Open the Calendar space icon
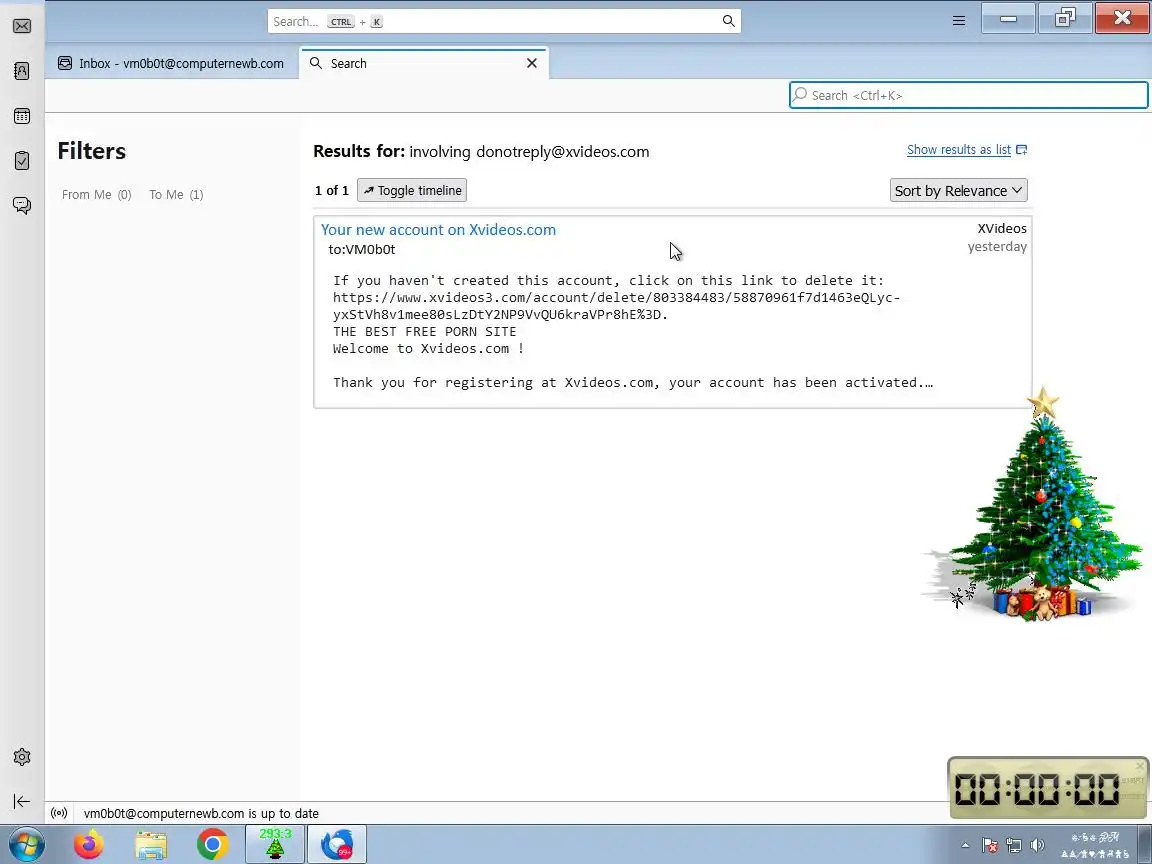The image size is (1152, 864). click(x=22, y=116)
